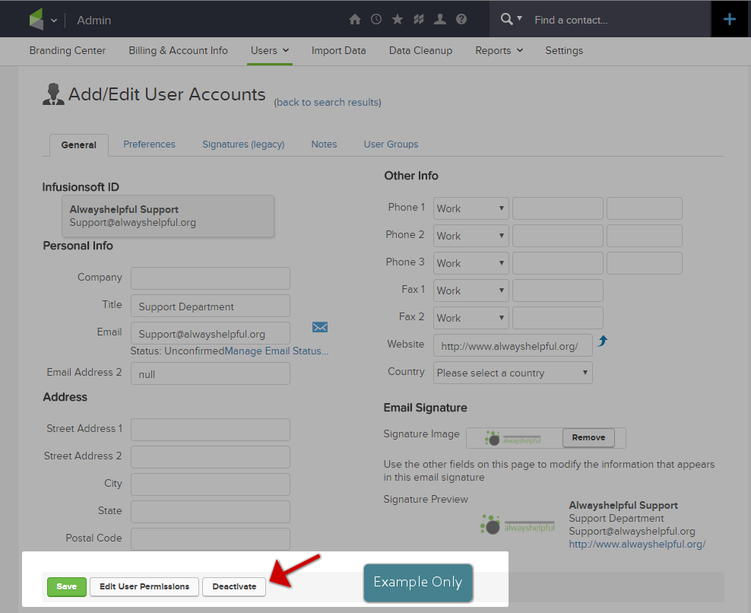Click the Admin label in top bar
This screenshot has height=613, width=751.
pos(94,20)
